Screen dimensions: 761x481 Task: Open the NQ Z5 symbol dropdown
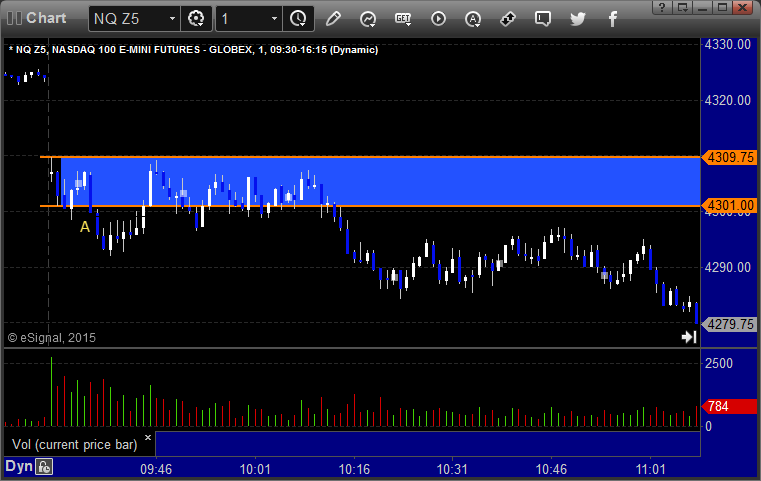pos(172,19)
